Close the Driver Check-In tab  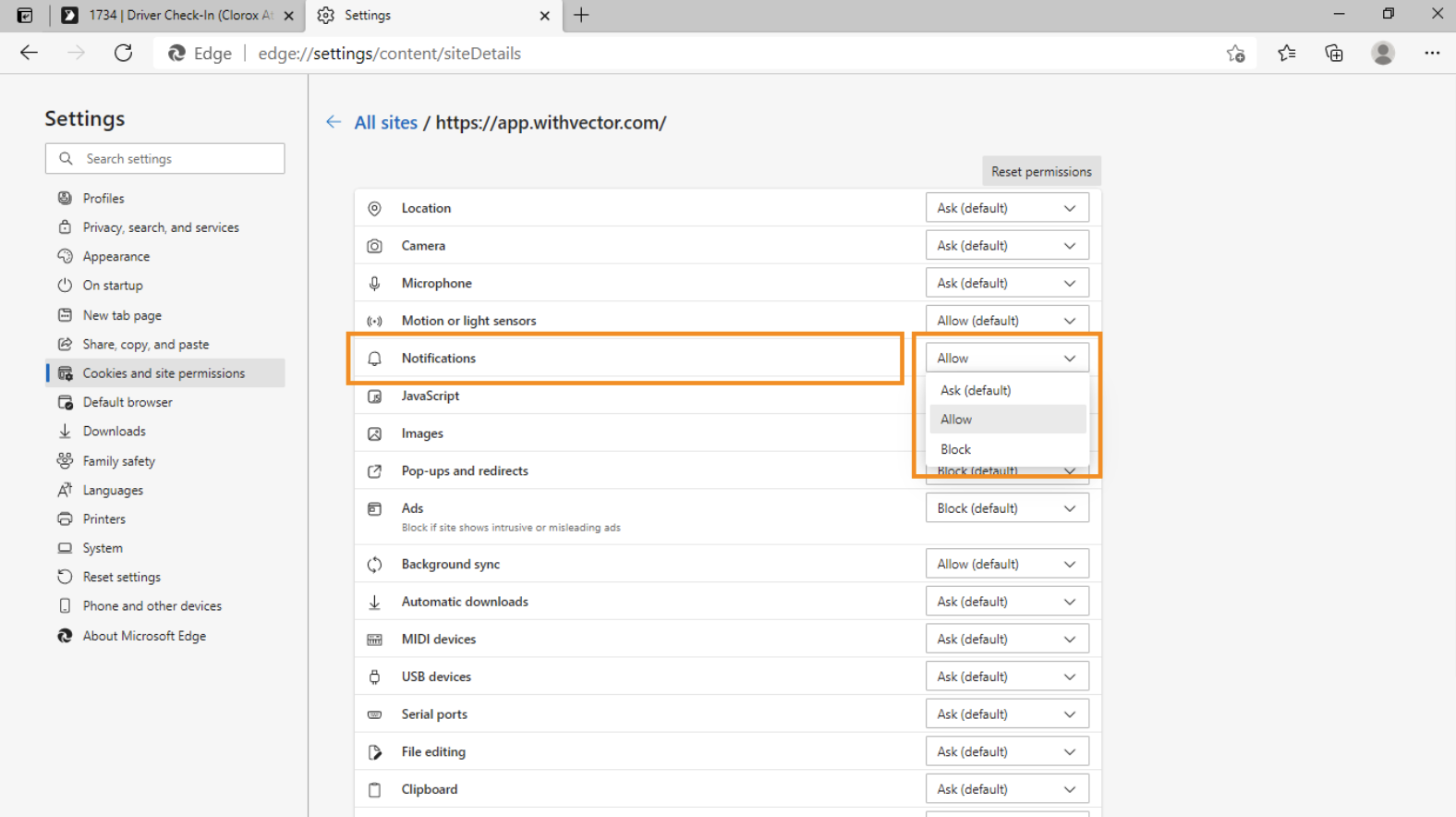point(288,16)
